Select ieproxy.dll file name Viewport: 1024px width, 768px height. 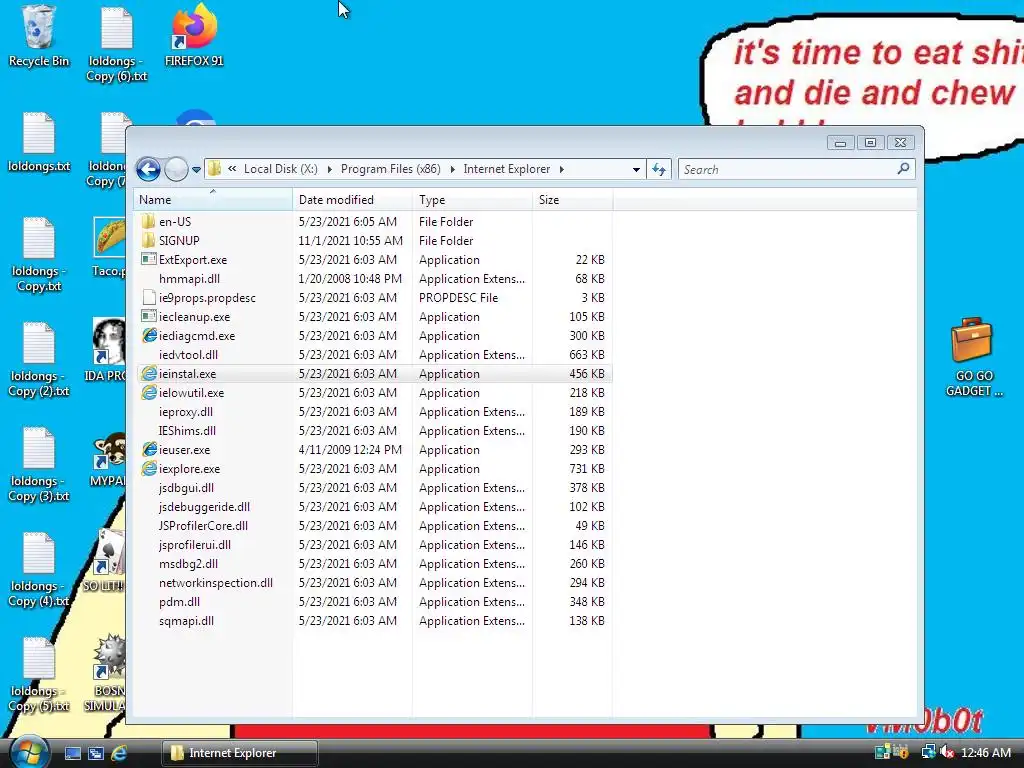pos(185,412)
